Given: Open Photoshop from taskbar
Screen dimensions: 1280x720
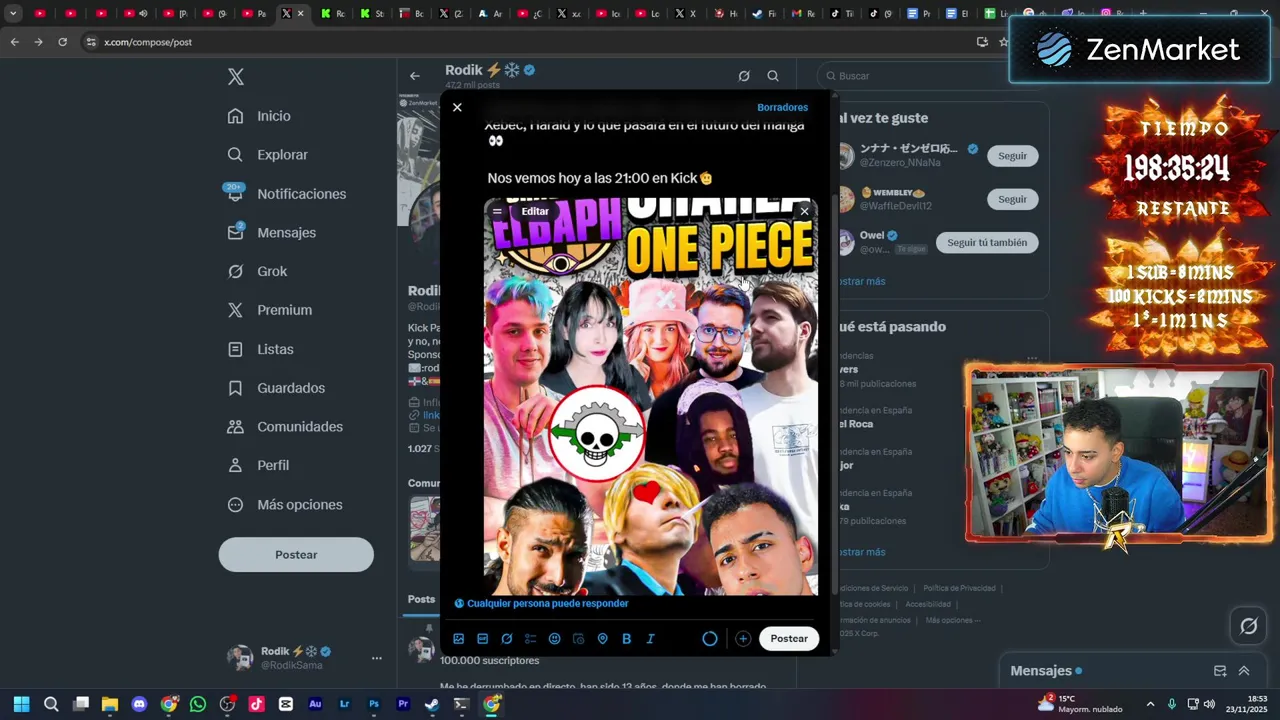Looking at the screenshot, I should click(374, 704).
